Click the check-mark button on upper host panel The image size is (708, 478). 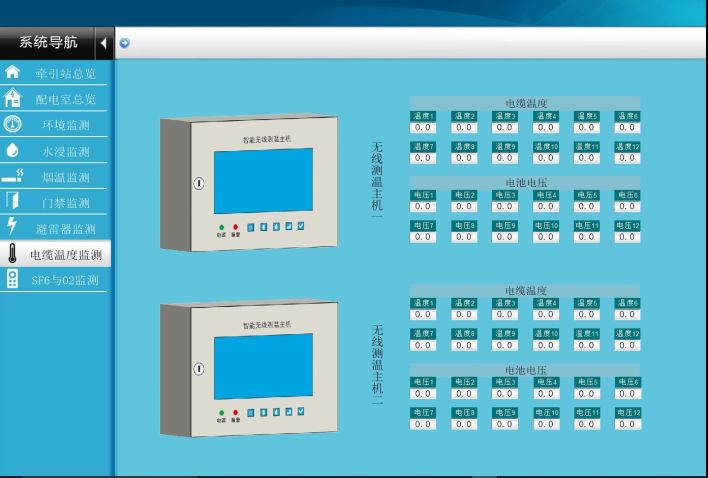click(301, 226)
